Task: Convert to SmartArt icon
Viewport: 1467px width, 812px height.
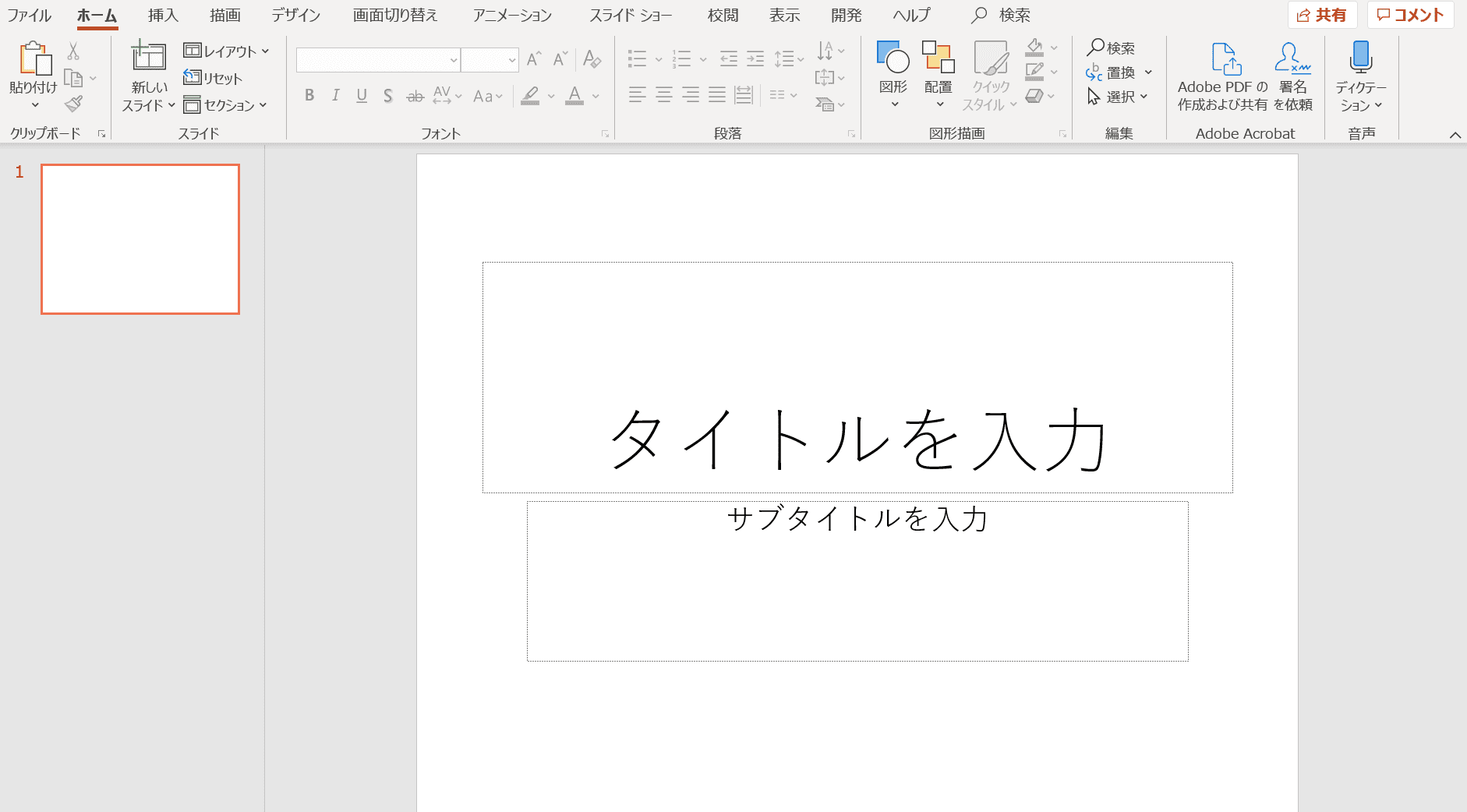Action: click(x=830, y=104)
